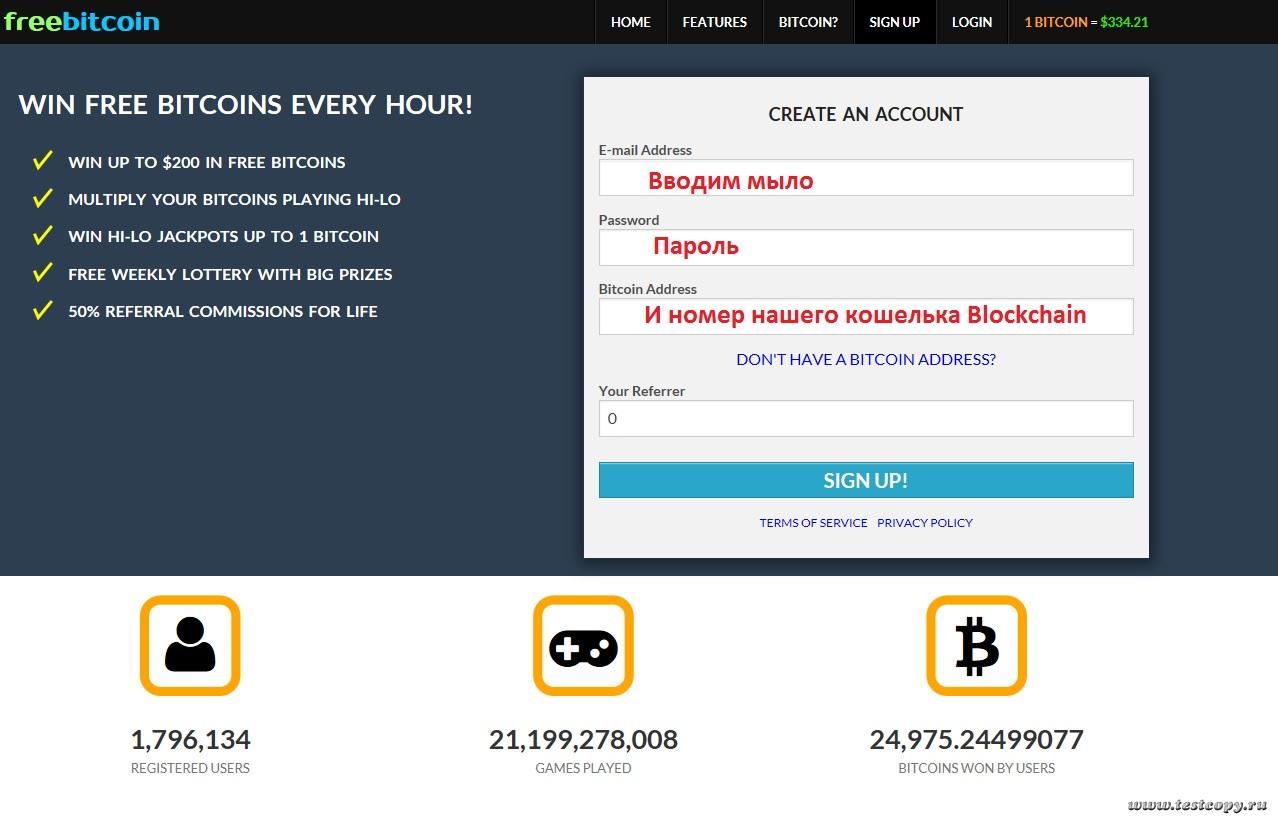This screenshot has height=821, width=1278.
Task: Follow the Don't Have a Bitcoin Address link
Action: [x=865, y=359]
